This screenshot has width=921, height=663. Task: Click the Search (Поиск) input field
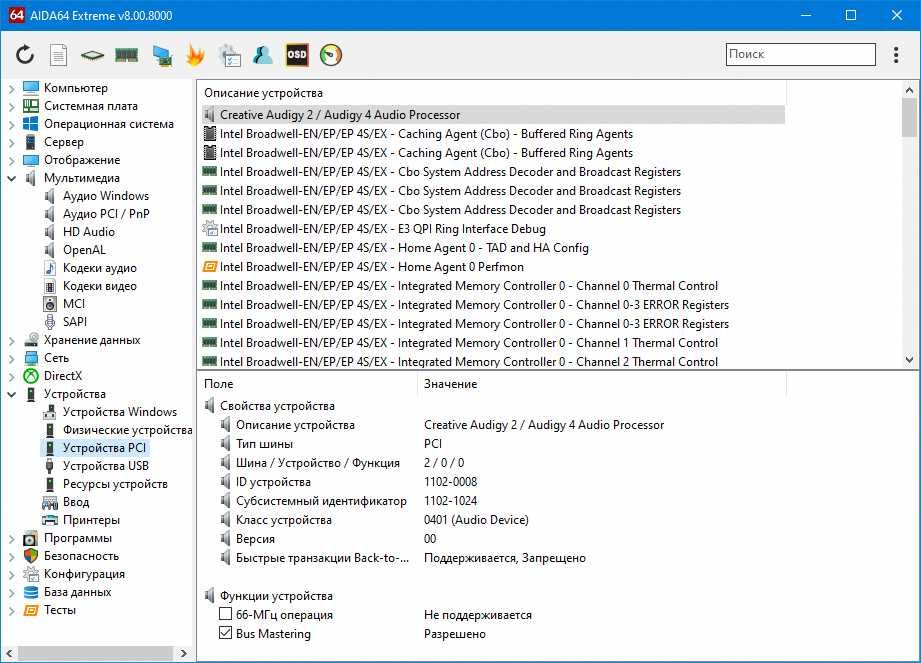coord(801,54)
